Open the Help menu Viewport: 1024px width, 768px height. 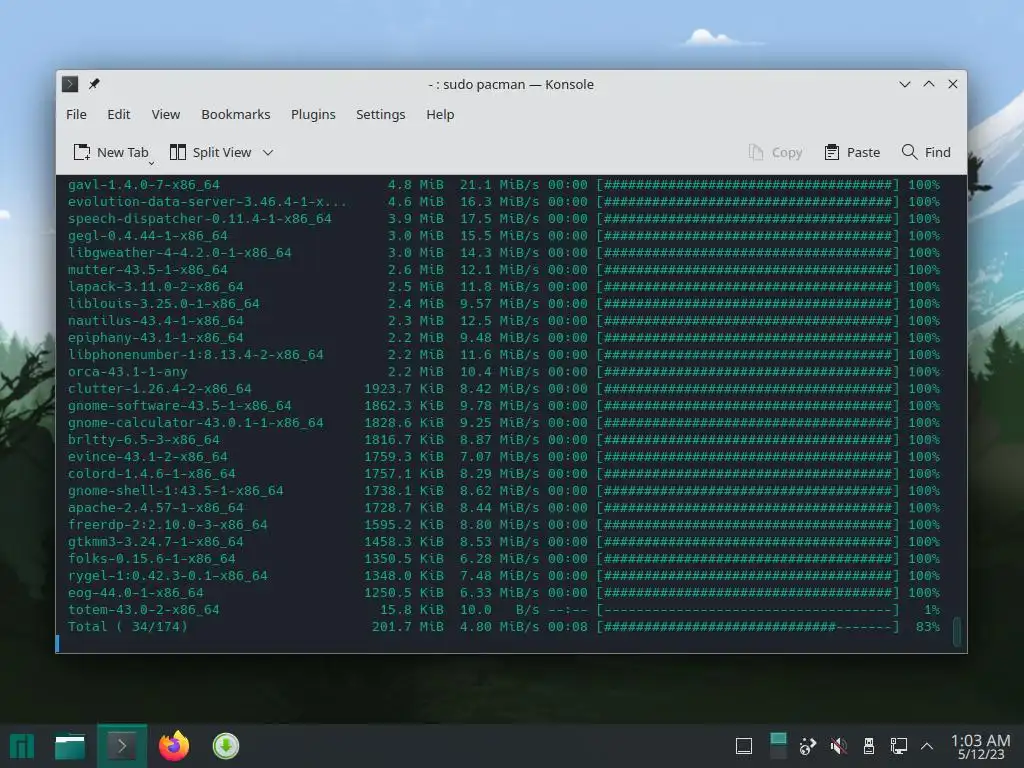pyautogui.click(x=440, y=114)
